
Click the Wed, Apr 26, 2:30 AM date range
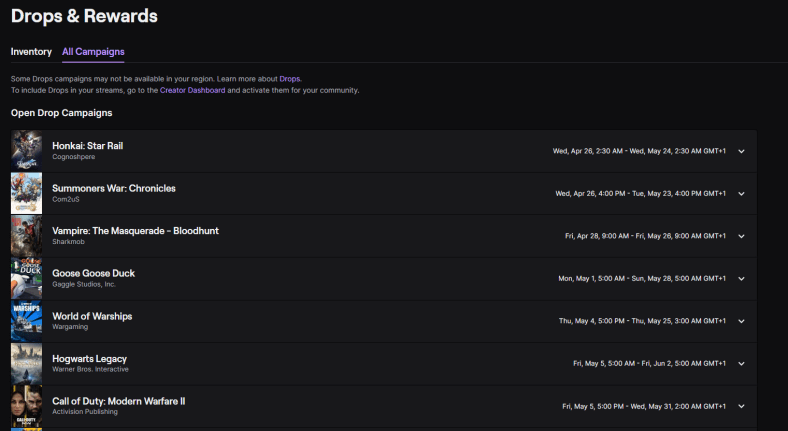(639, 151)
